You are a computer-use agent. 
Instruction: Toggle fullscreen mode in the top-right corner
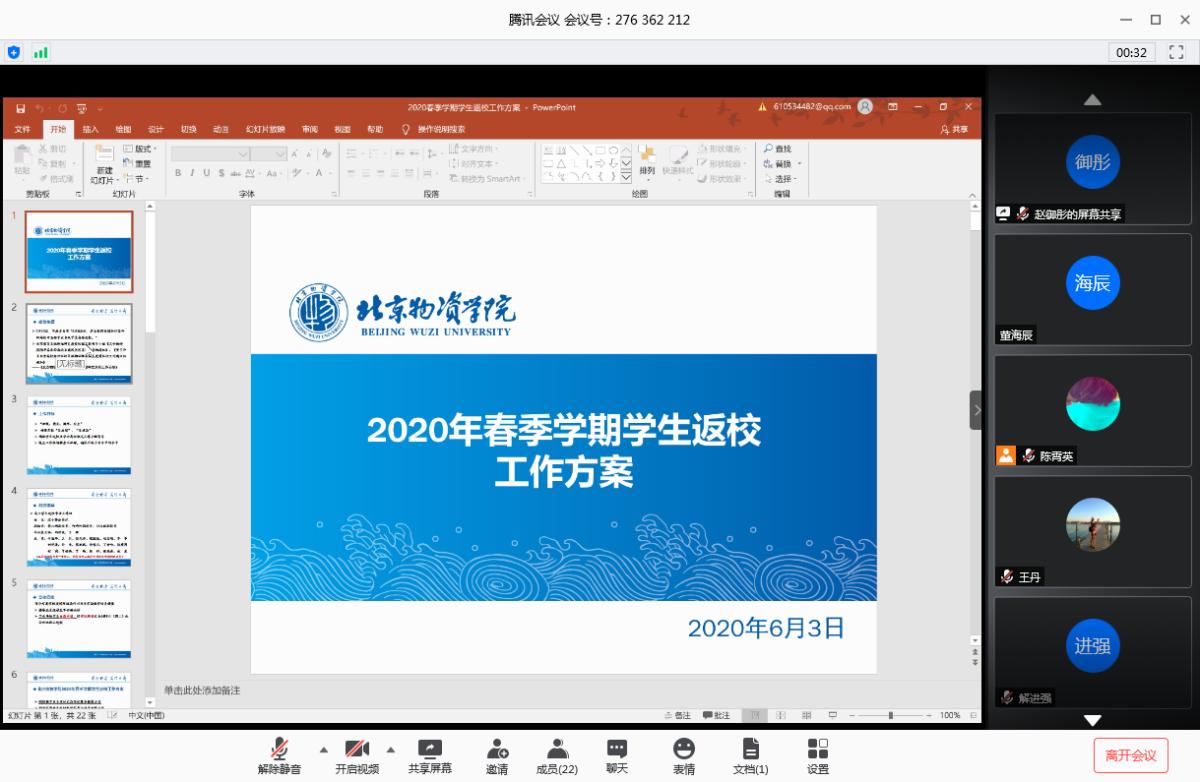coord(1176,52)
